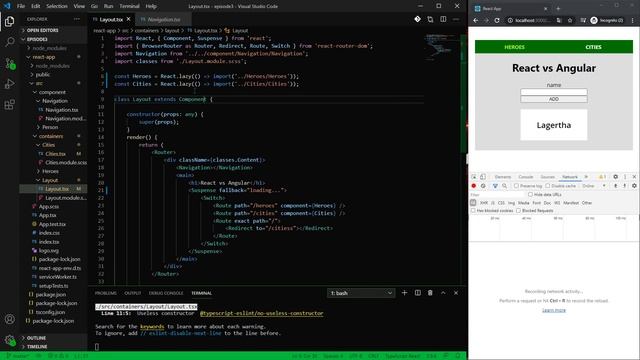Open the Run and Debug view
640x360 pixels.
(10, 84)
